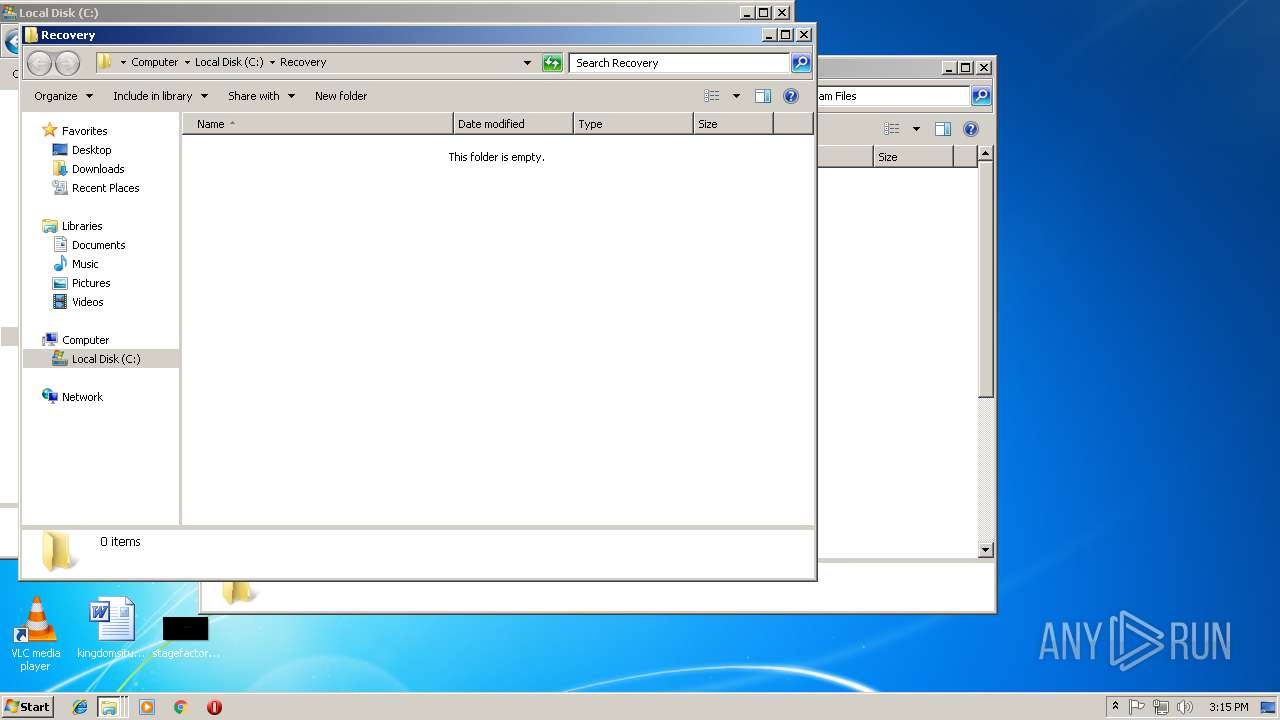Sort by the Name column header

point(317,124)
